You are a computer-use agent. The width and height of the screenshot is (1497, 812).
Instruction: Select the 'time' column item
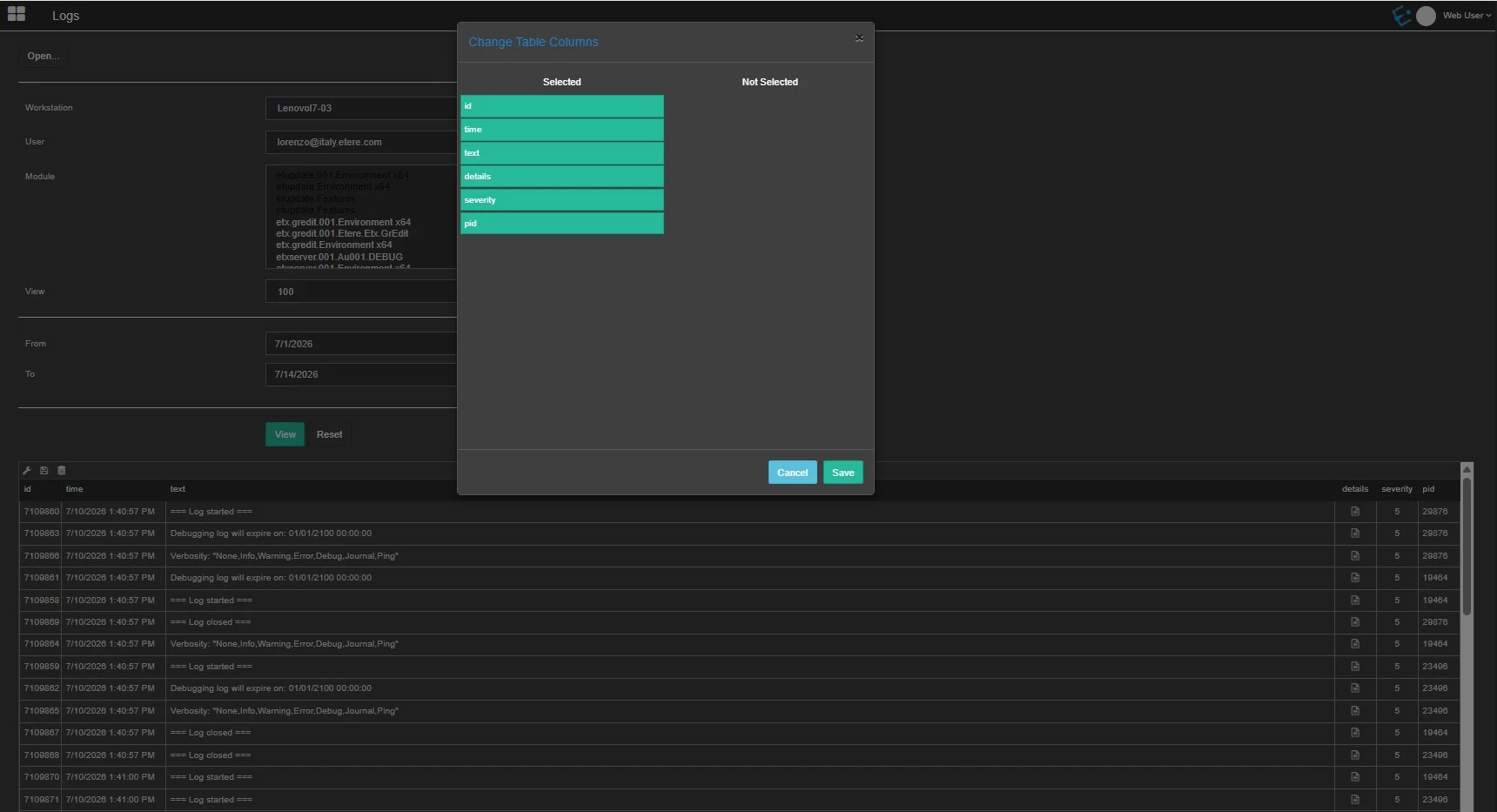[562, 130]
